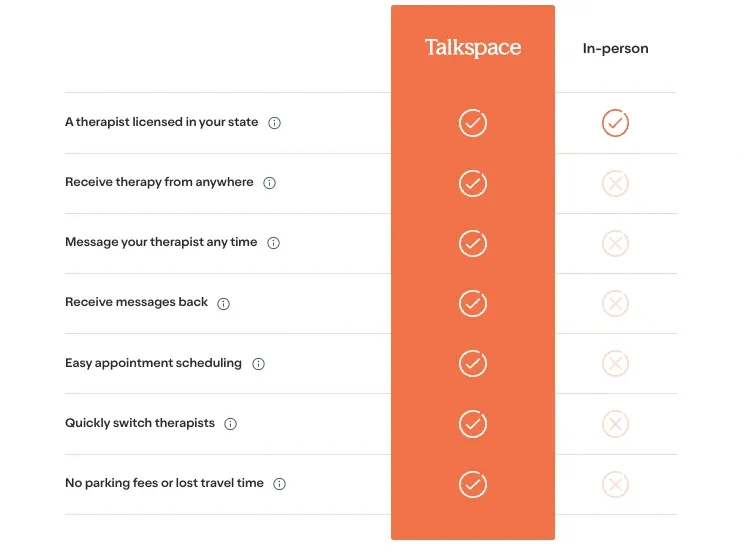Click In-person checkmark for licensed therapist row
The height and width of the screenshot is (557, 743).
[615, 123]
